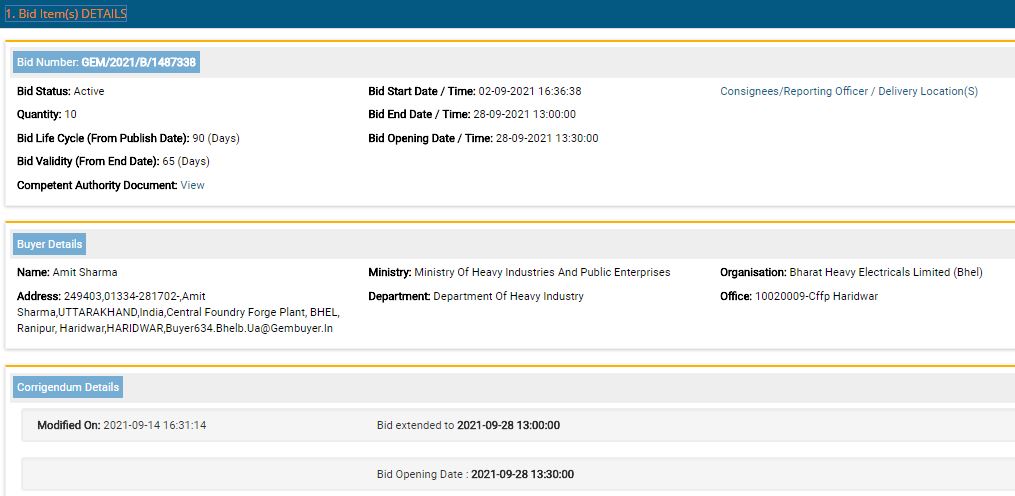The image size is (1015, 496).
Task: Click the Bid Number GEM/2021/B/1487338 label
Action: coord(106,62)
